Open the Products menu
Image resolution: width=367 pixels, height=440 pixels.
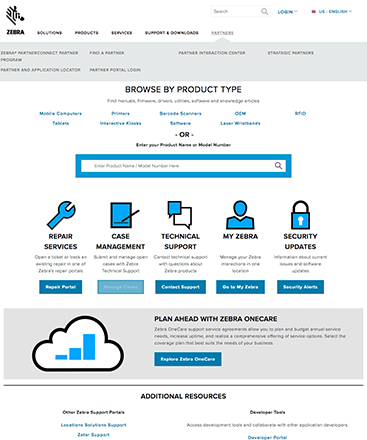coord(86,33)
